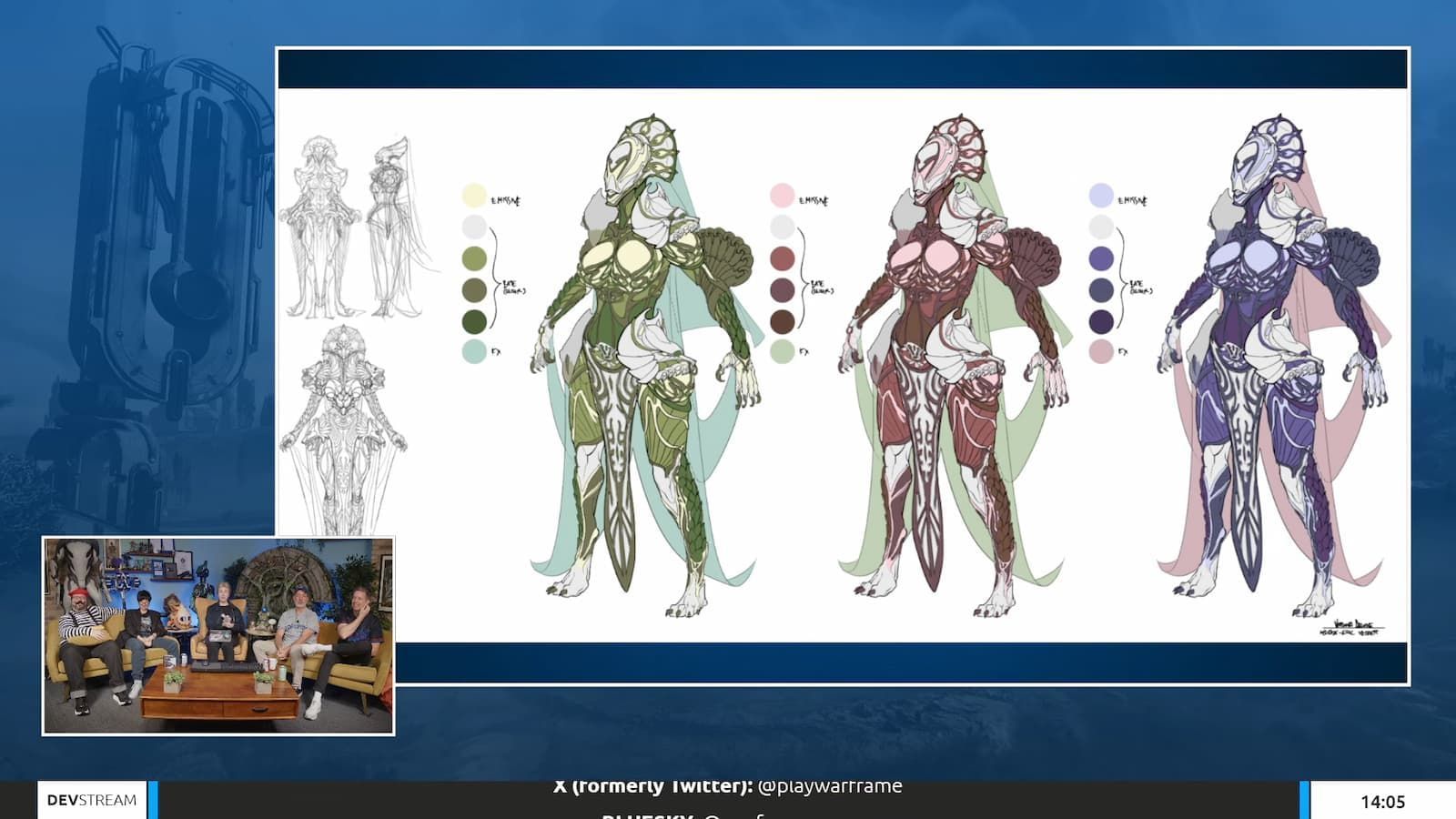Pick the light gray swatch in purple palette
1456x819 pixels.
[1101, 227]
